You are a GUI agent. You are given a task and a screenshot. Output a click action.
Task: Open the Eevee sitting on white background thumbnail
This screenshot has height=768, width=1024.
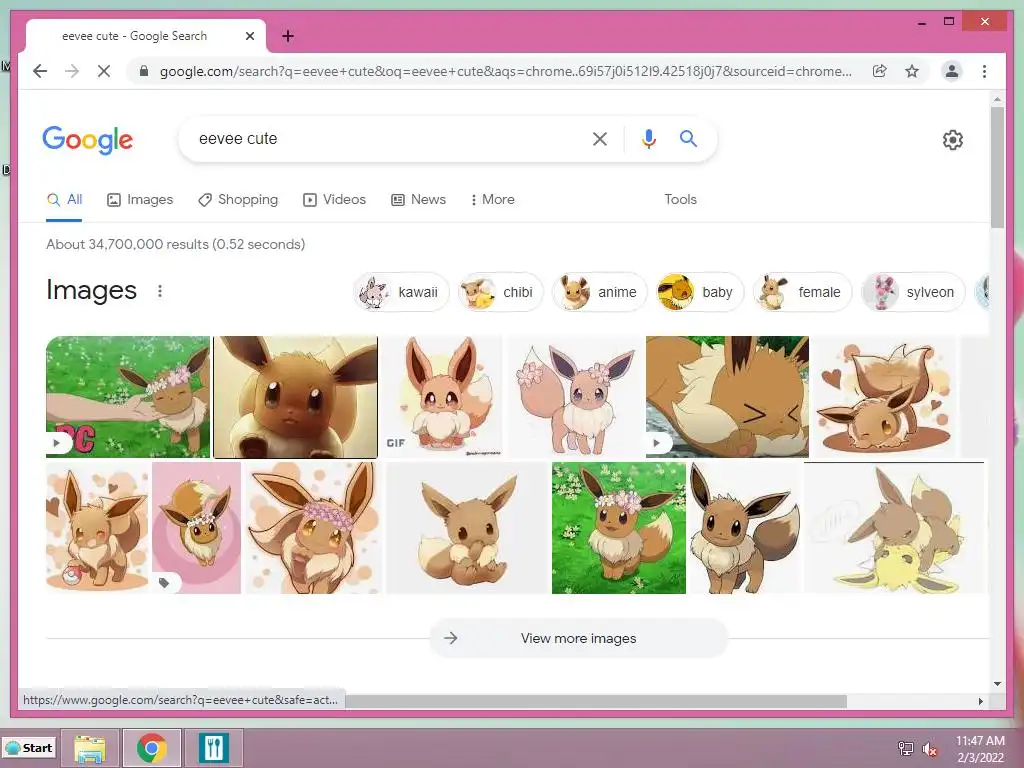tap(467, 528)
